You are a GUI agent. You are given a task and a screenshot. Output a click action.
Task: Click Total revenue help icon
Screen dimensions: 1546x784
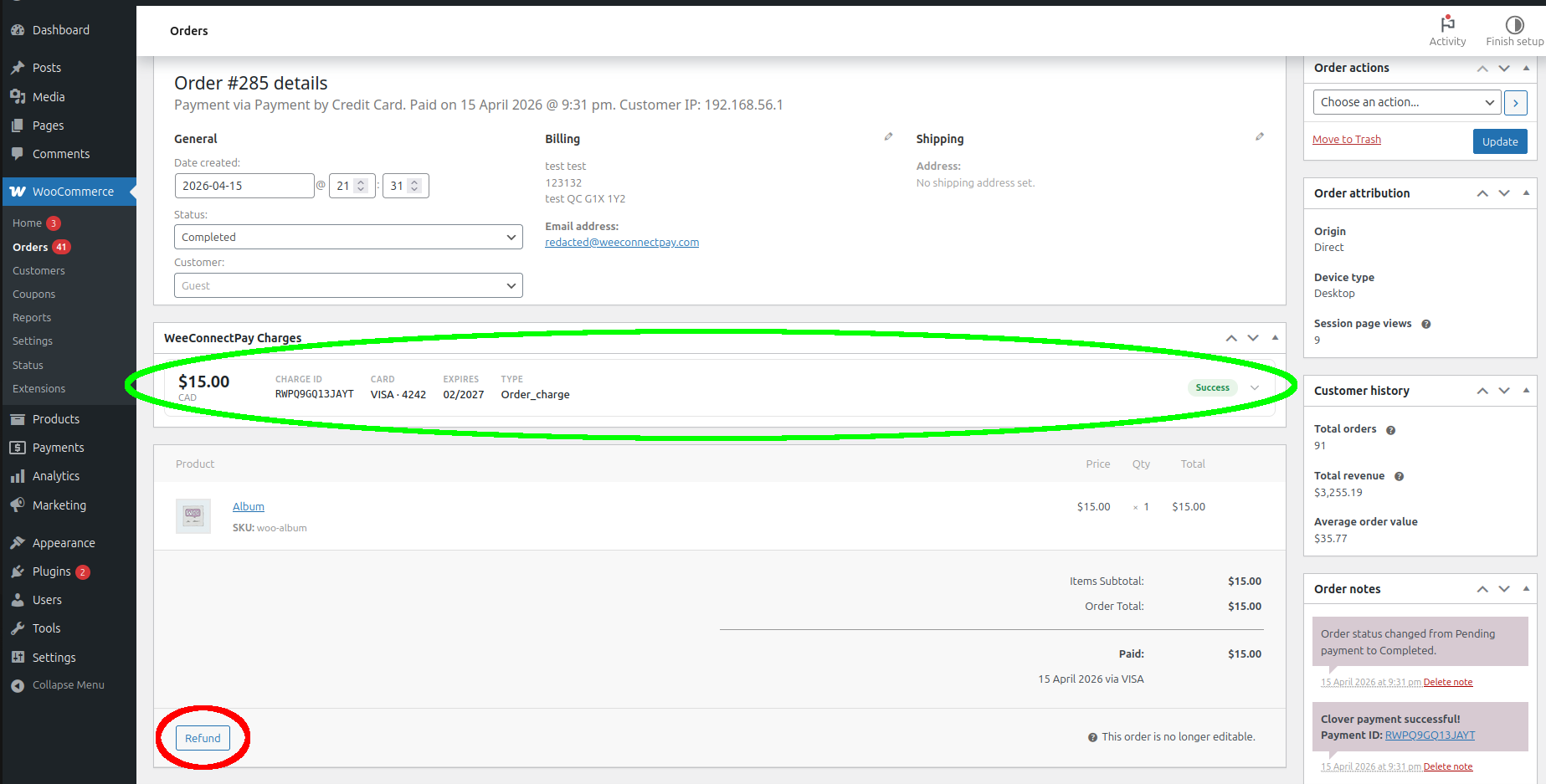[1400, 477]
